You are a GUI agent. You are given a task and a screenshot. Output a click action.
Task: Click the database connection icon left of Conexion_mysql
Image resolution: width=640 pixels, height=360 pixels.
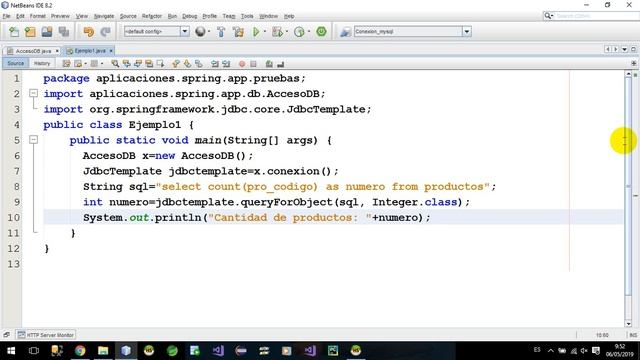345,31
